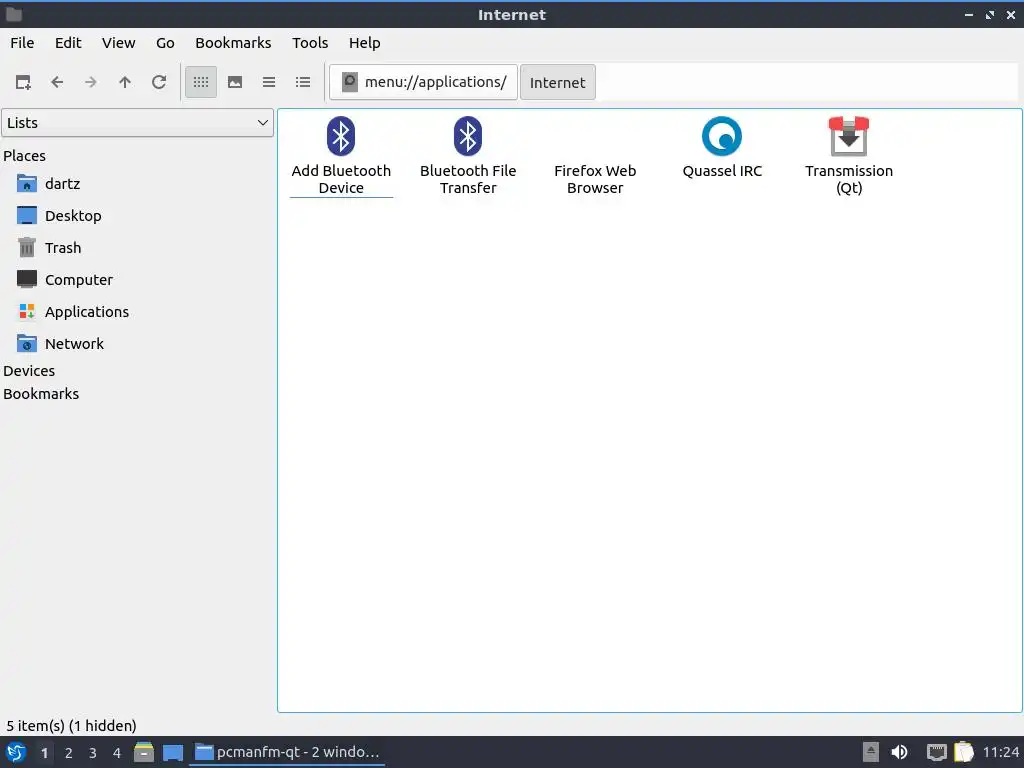1024x768 pixels.
Task: Open the Go menu
Action: [165, 43]
